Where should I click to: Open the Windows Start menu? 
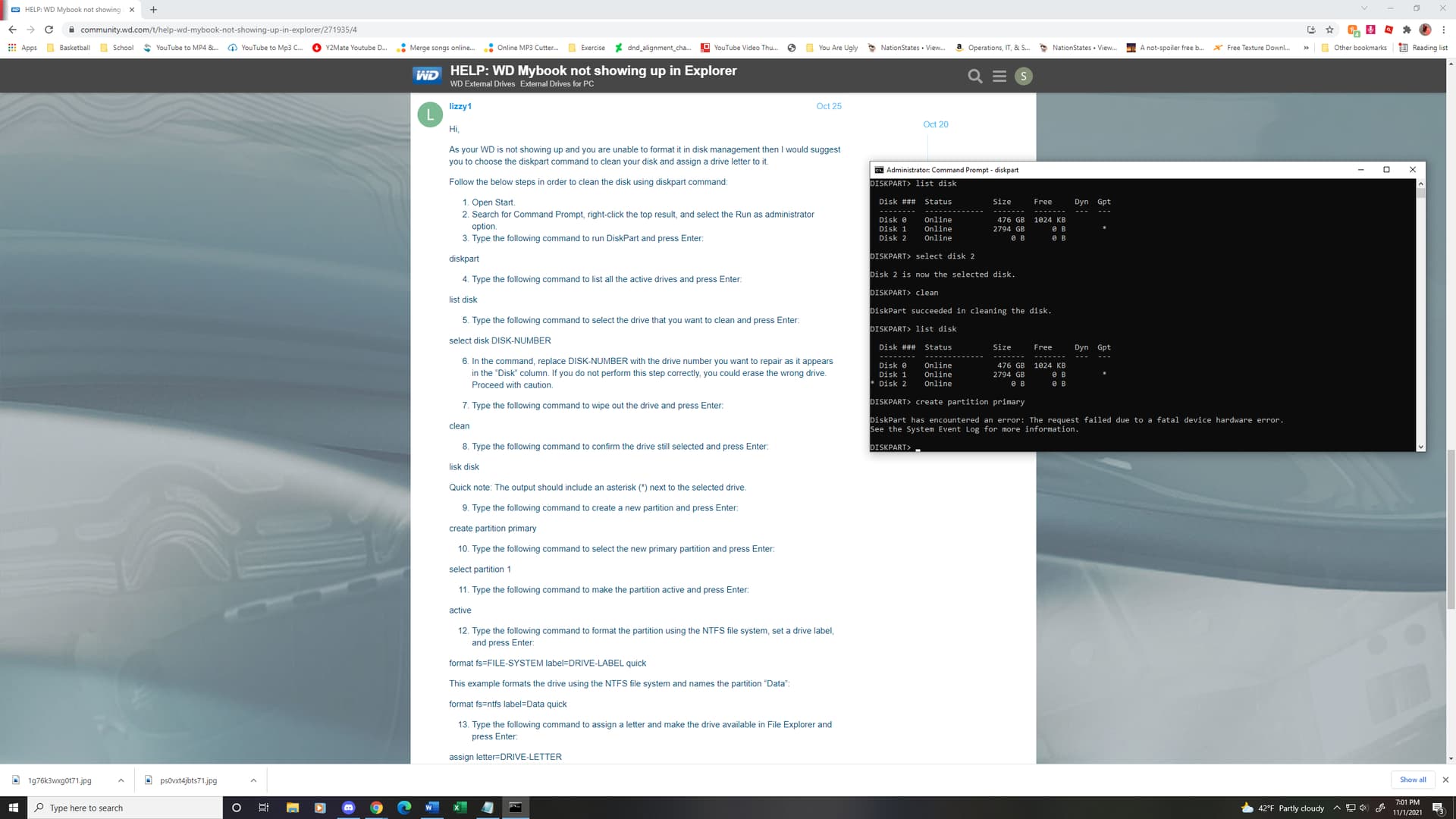(x=13, y=808)
